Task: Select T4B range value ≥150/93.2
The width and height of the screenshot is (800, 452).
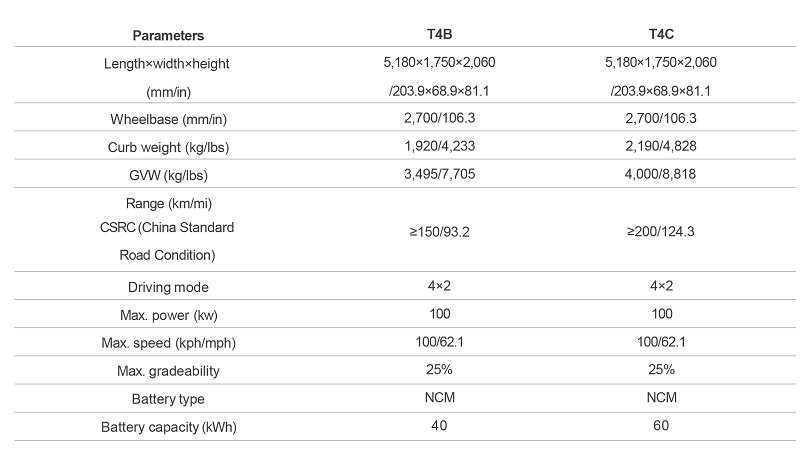Action: click(x=440, y=231)
